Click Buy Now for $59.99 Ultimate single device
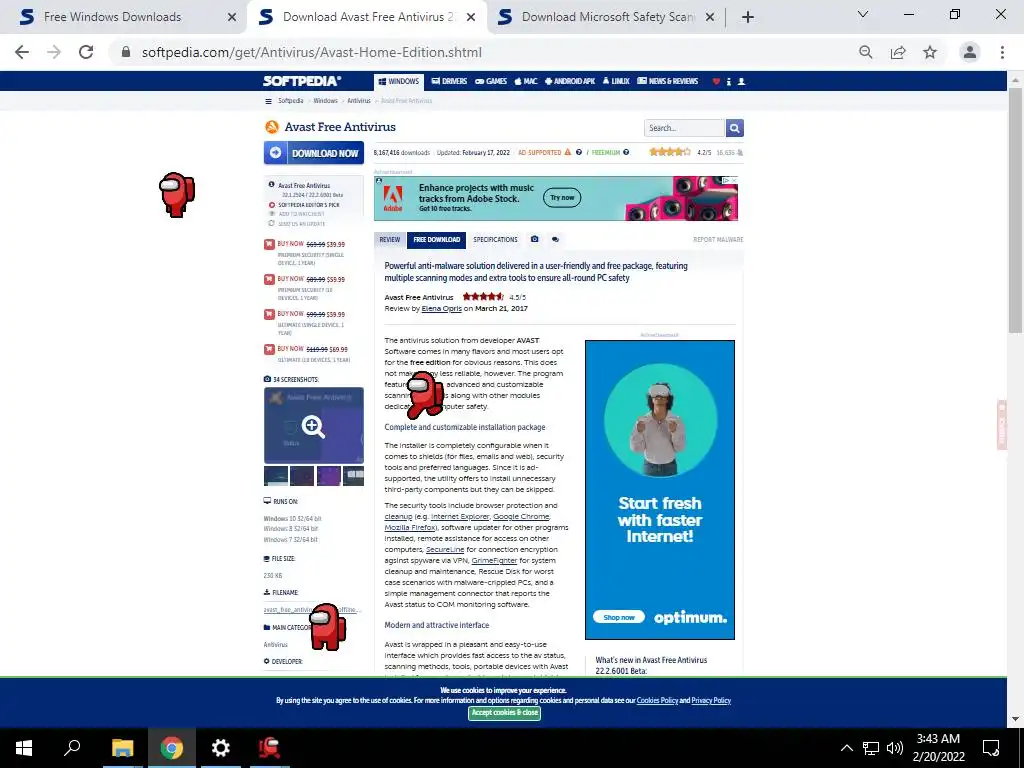The image size is (1024, 768). [304, 314]
